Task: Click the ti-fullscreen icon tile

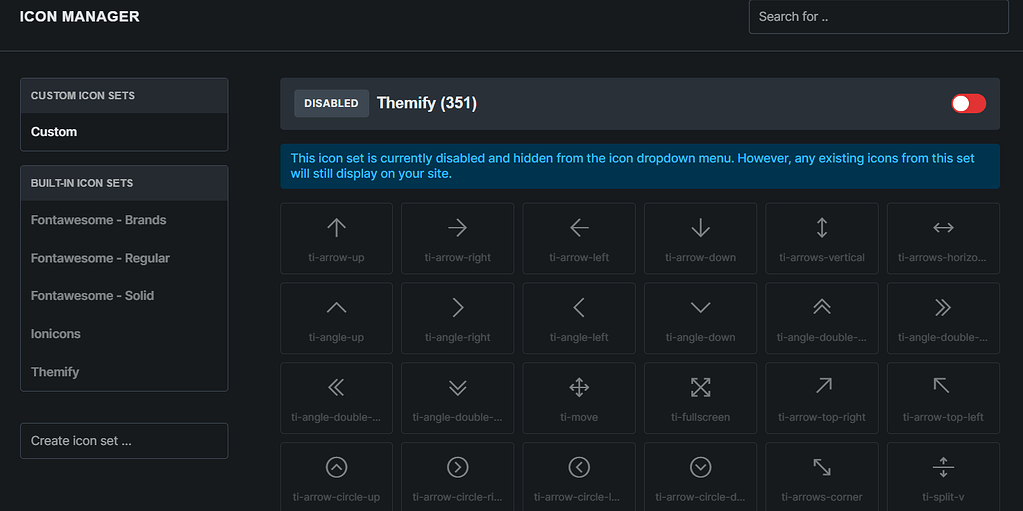Action: 700,398
